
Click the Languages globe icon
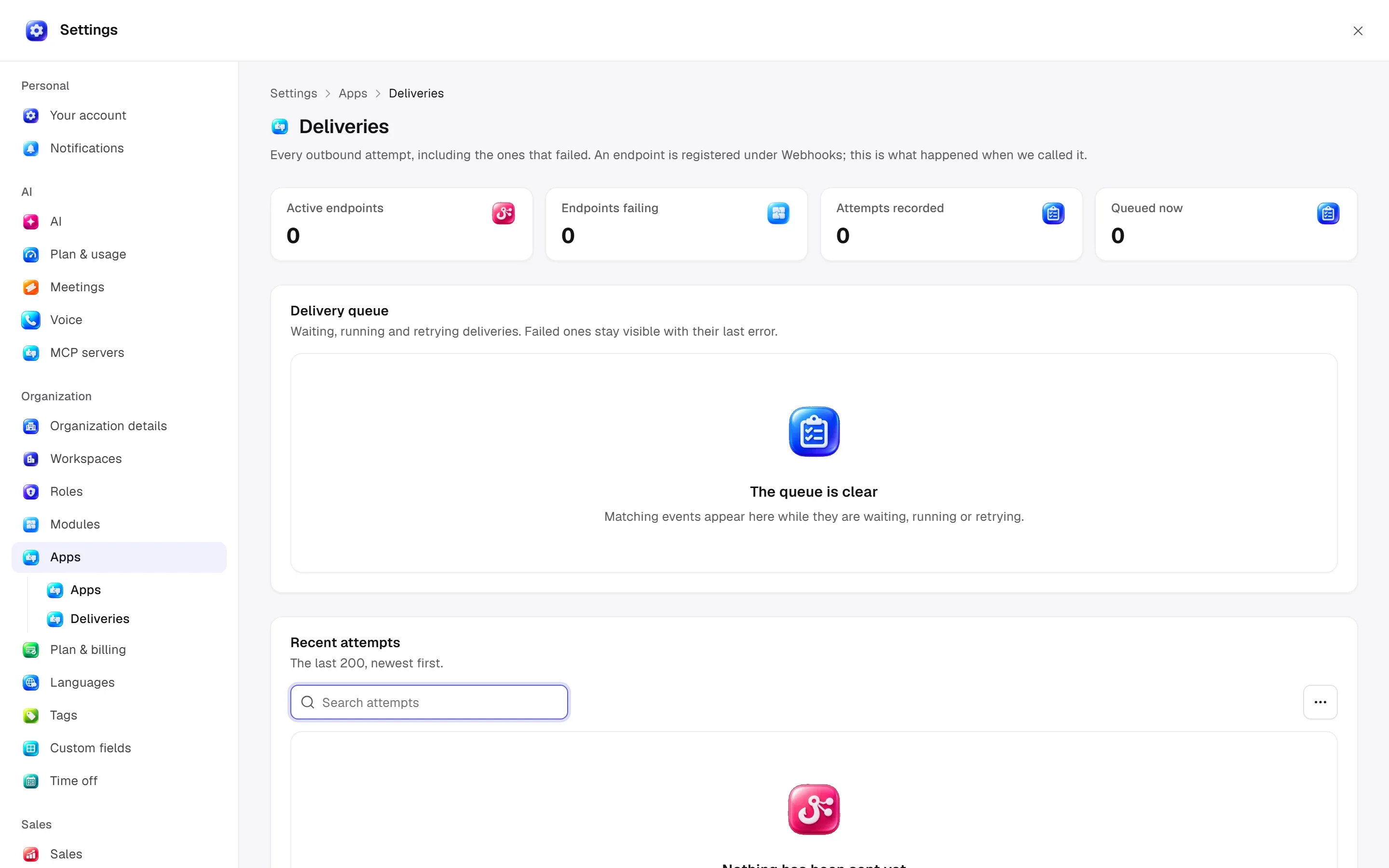[31, 683]
